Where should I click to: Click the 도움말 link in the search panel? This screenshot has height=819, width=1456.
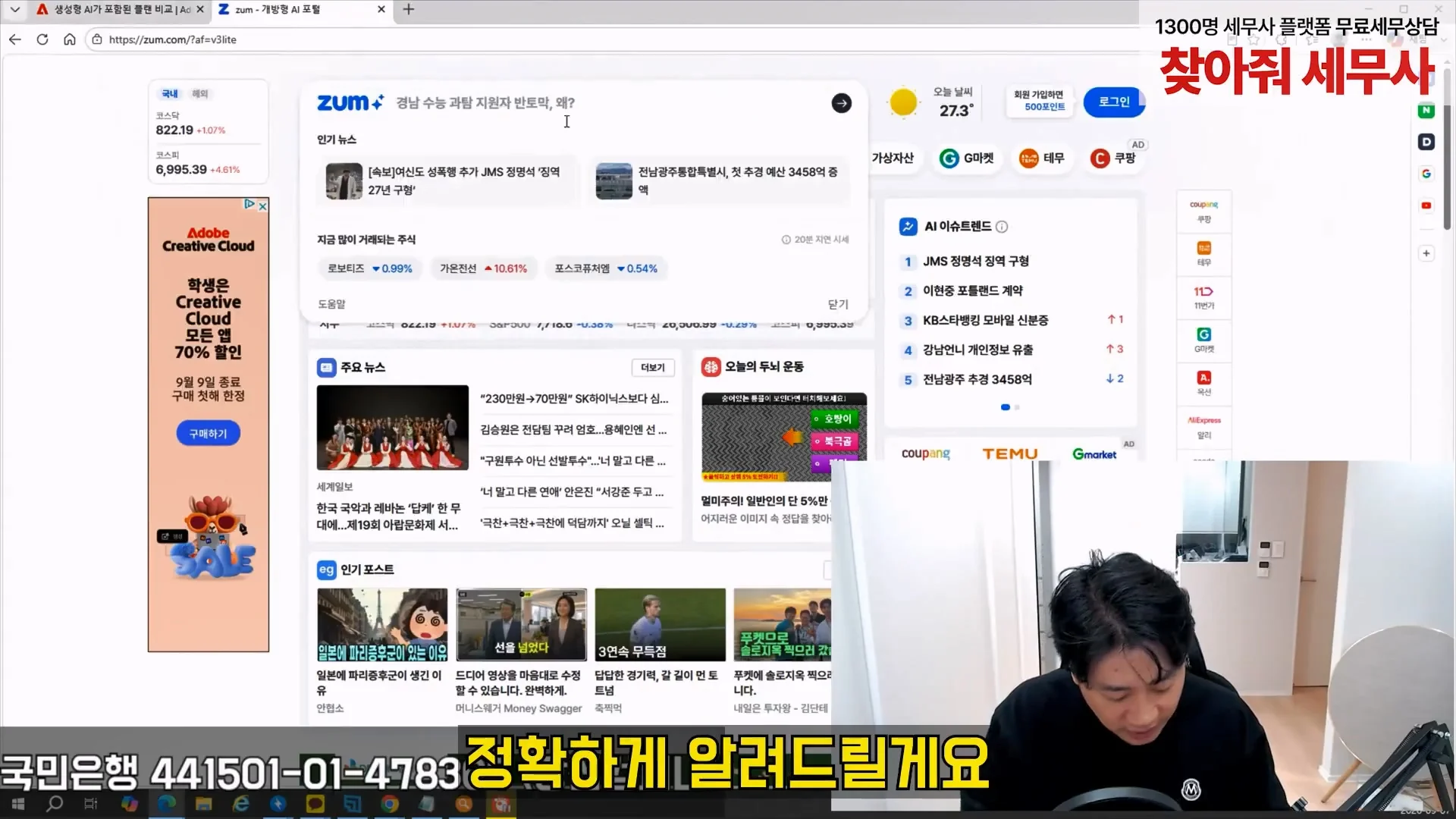tap(331, 304)
